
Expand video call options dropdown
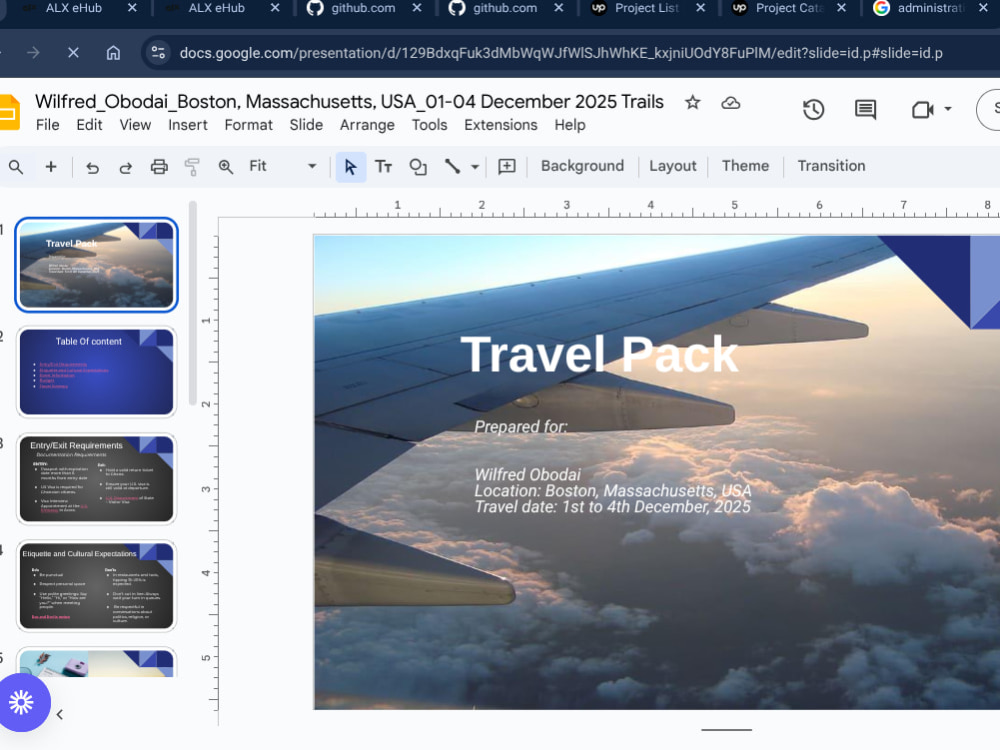pyautogui.click(x=948, y=109)
